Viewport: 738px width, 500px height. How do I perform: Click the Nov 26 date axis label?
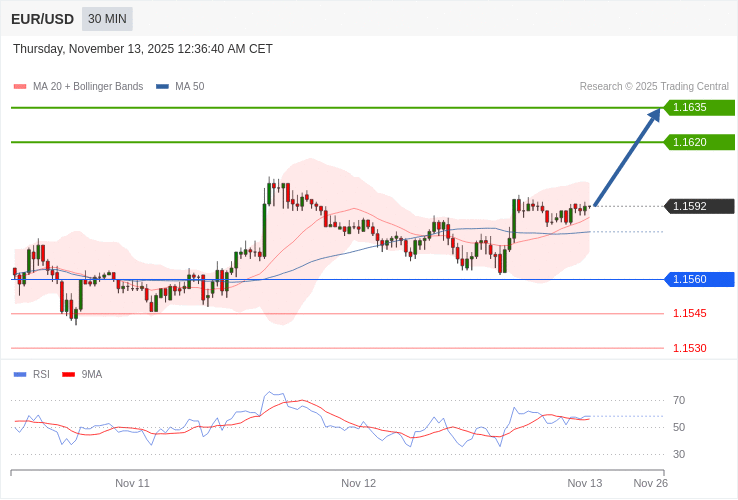coord(650,483)
